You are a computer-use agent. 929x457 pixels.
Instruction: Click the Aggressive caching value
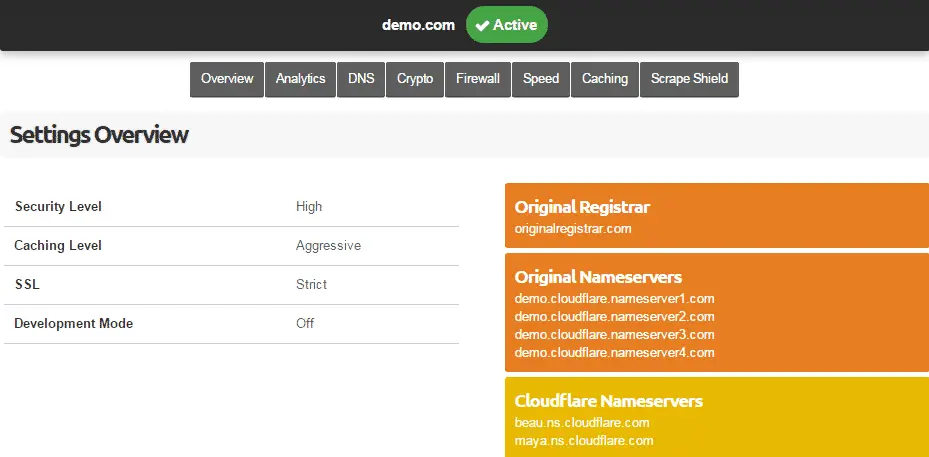pos(328,245)
